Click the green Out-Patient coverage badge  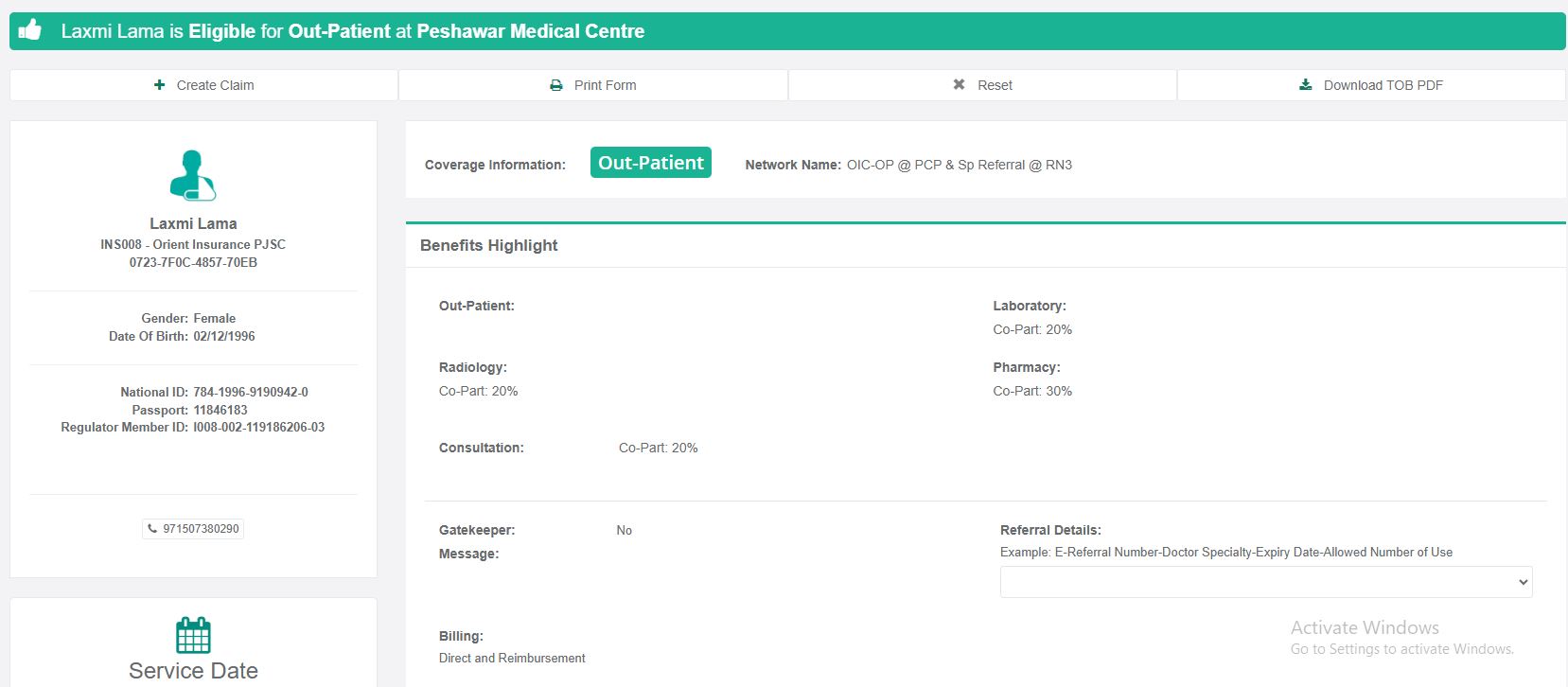point(650,163)
